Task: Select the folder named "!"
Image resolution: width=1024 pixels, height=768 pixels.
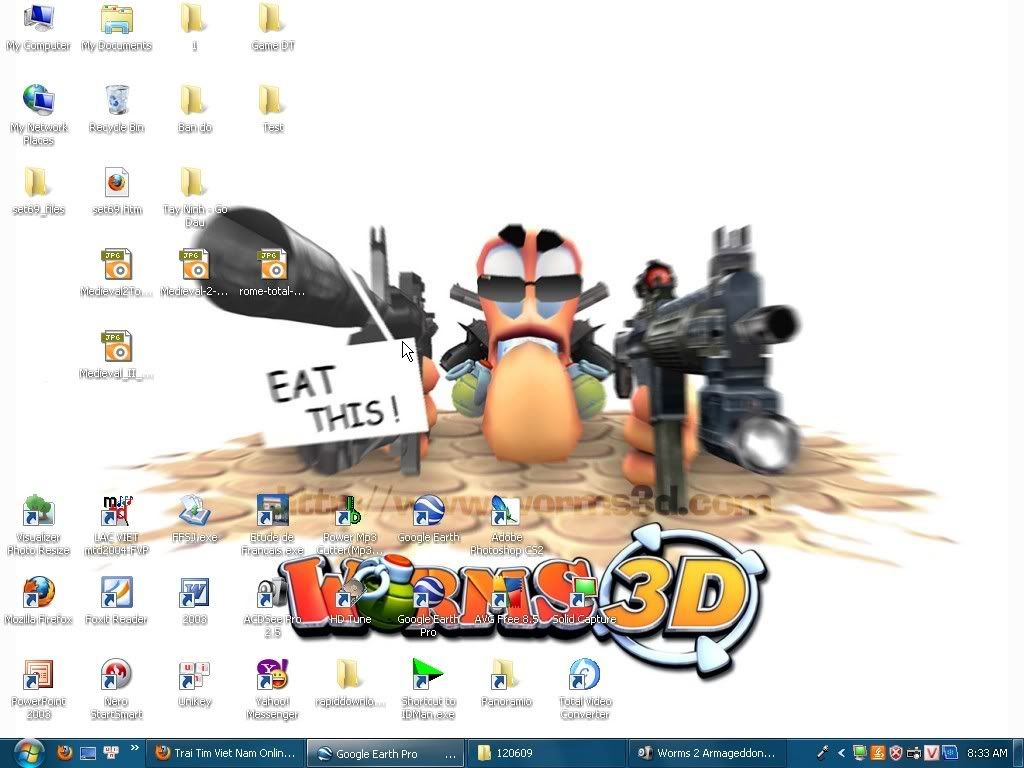Action: point(194,27)
